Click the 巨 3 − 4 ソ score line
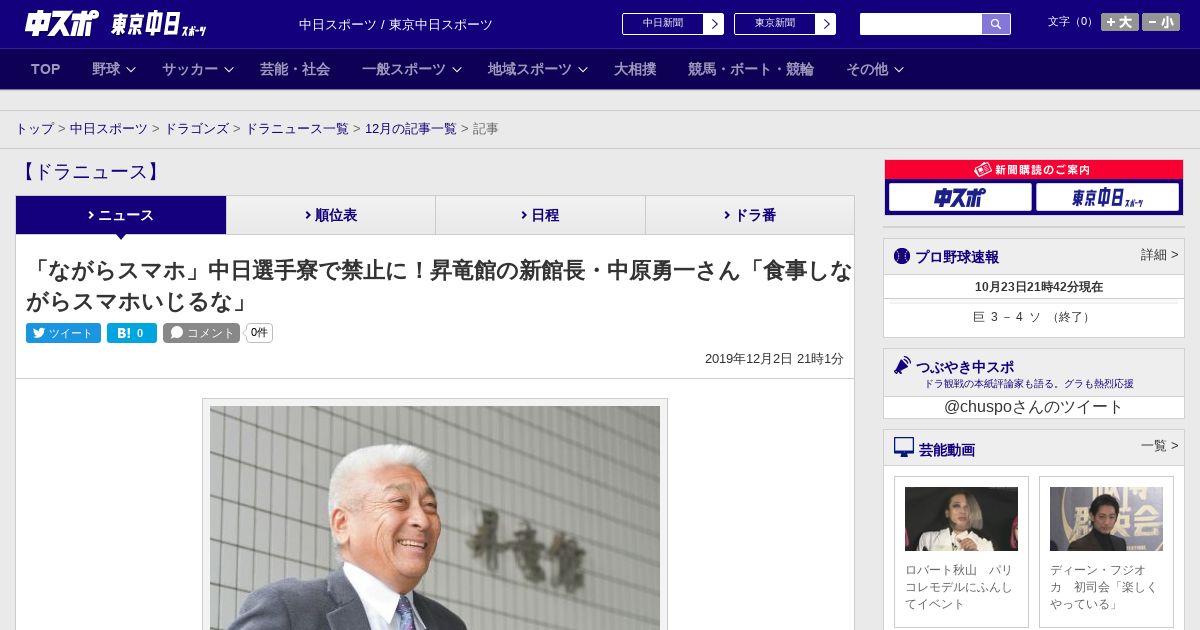Image resolution: width=1200 pixels, height=630 pixels. click(x=1033, y=317)
